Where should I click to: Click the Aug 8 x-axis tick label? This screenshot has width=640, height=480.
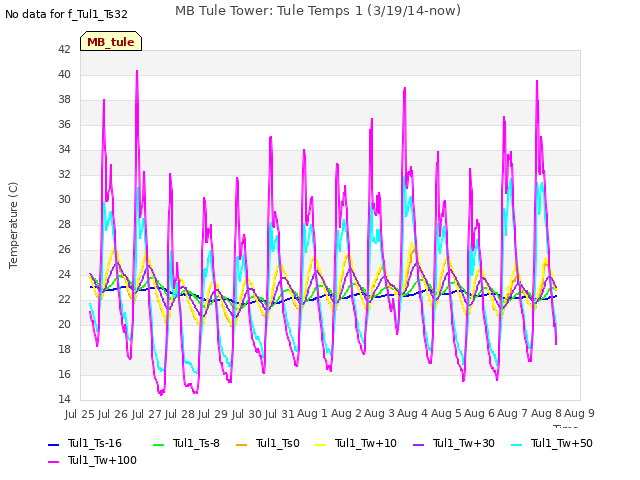[546, 413]
